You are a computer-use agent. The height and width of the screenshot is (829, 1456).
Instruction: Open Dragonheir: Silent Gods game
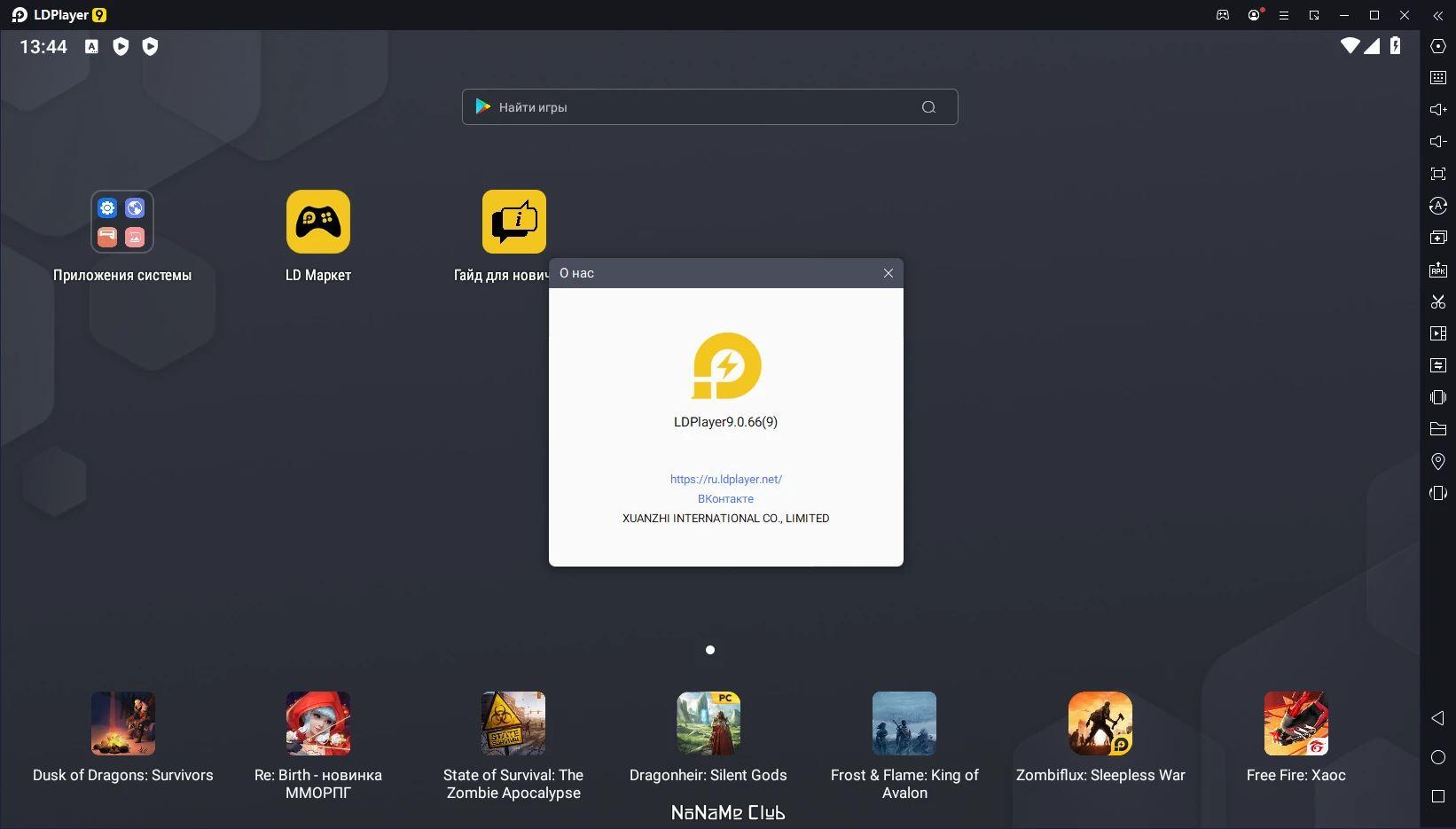pyautogui.click(x=708, y=723)
